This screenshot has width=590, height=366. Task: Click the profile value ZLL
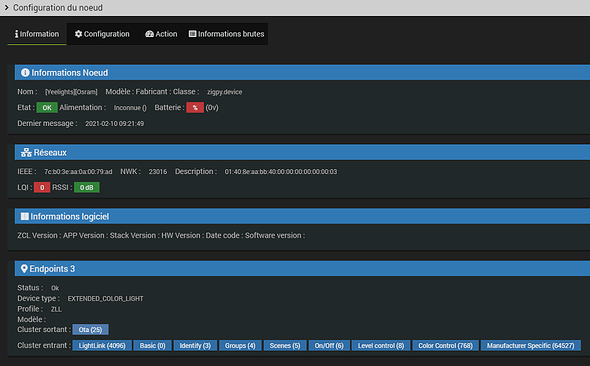pyautogui.click(x=56, y=309)
